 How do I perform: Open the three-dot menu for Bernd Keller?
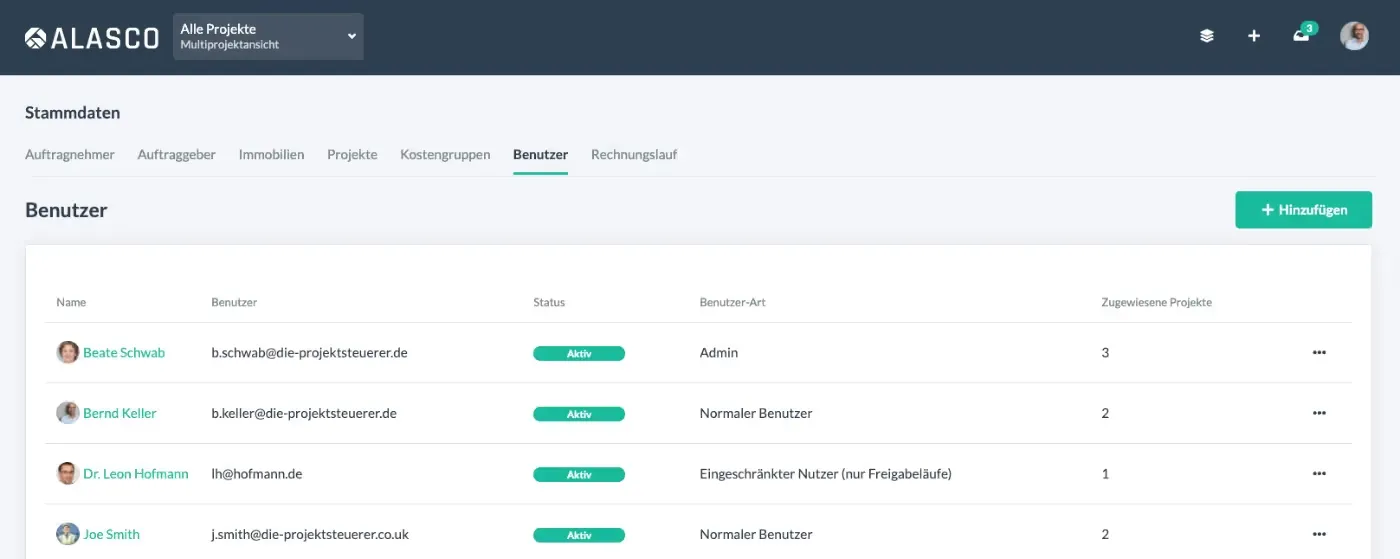tap(1319, 413)
